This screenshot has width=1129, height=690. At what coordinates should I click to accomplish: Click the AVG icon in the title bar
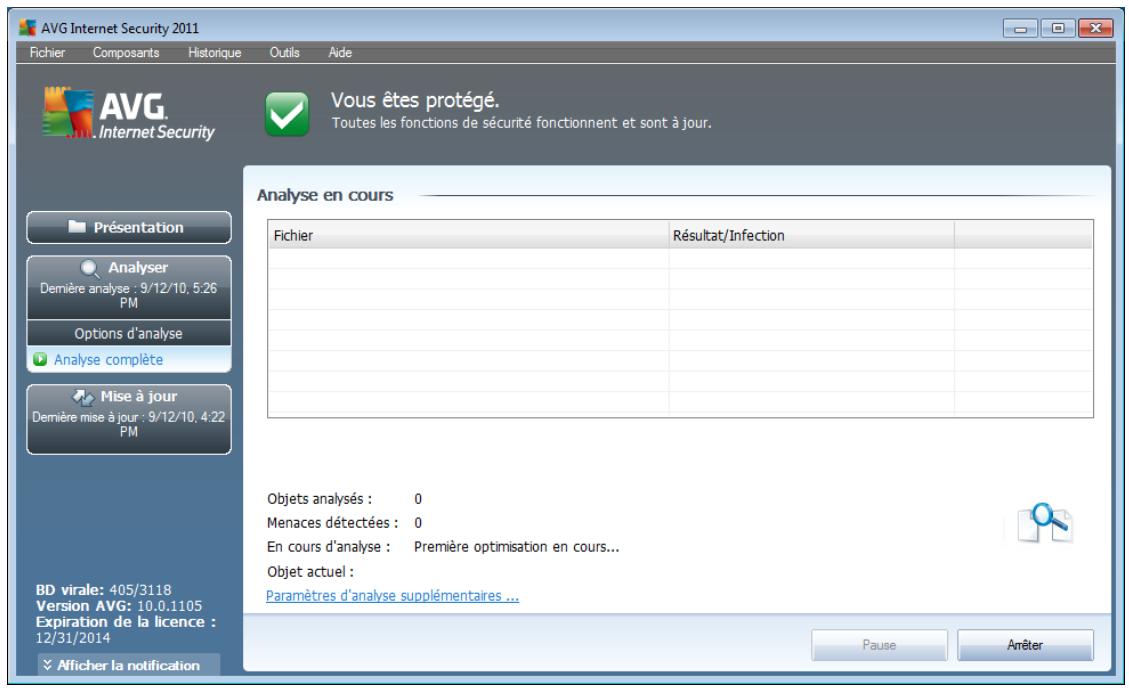[27, 28]
